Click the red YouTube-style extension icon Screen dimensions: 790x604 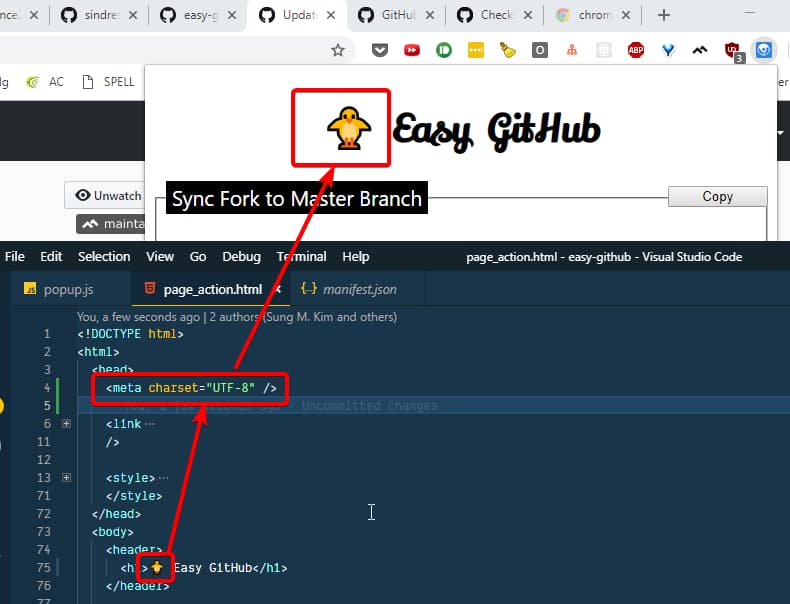[412, 50]
